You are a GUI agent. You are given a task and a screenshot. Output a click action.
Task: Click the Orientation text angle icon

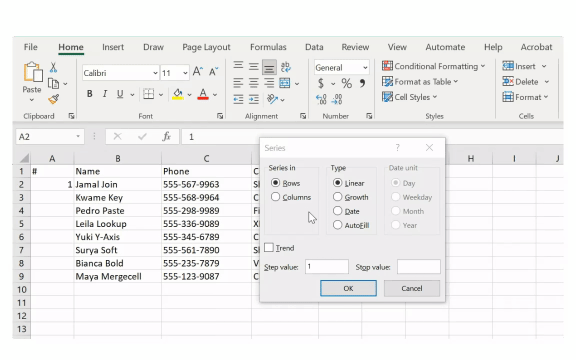[x=272, y=99]
